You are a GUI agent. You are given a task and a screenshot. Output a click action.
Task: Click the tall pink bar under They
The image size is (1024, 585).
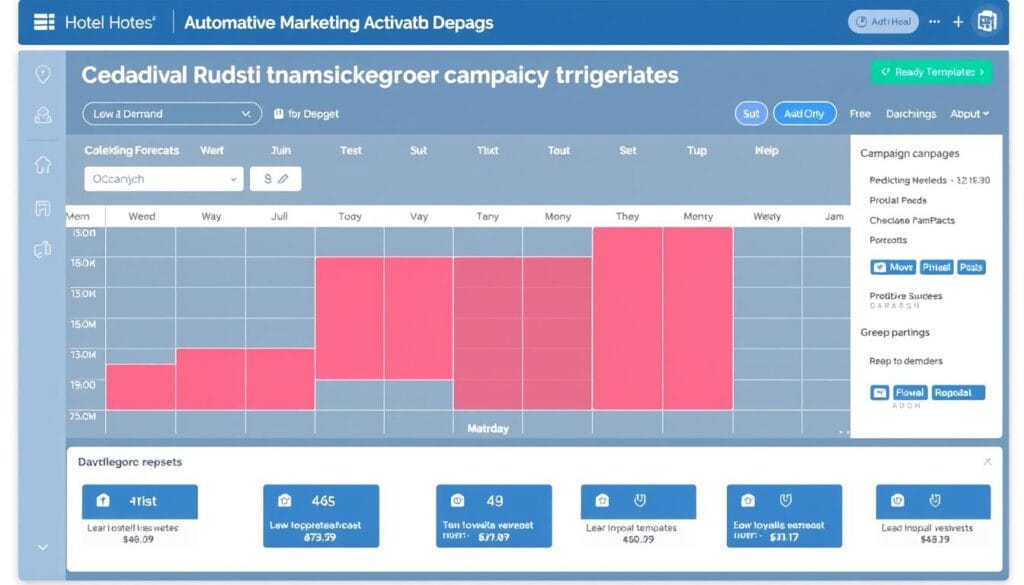627,318
